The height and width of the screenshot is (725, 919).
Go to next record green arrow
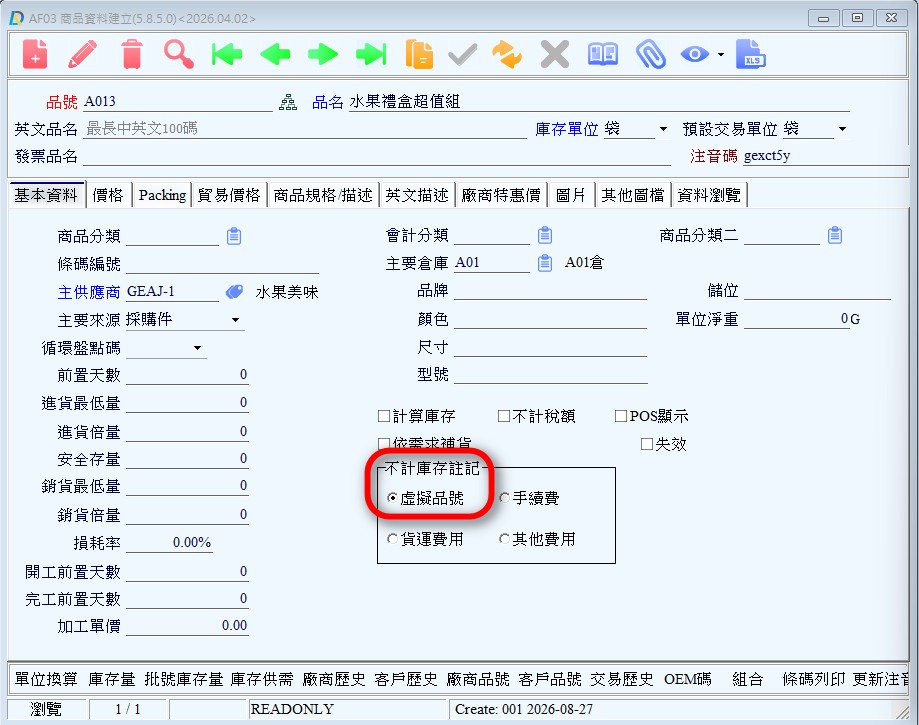[323, 55]
